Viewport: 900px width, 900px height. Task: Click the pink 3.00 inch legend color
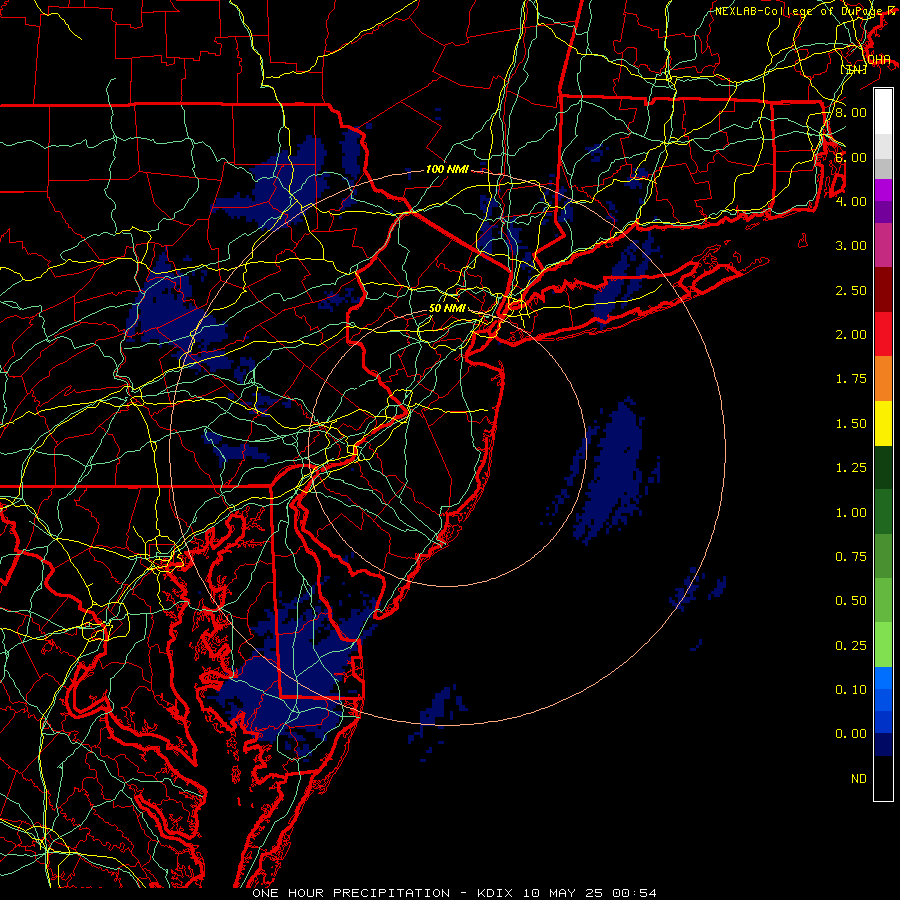883,245
